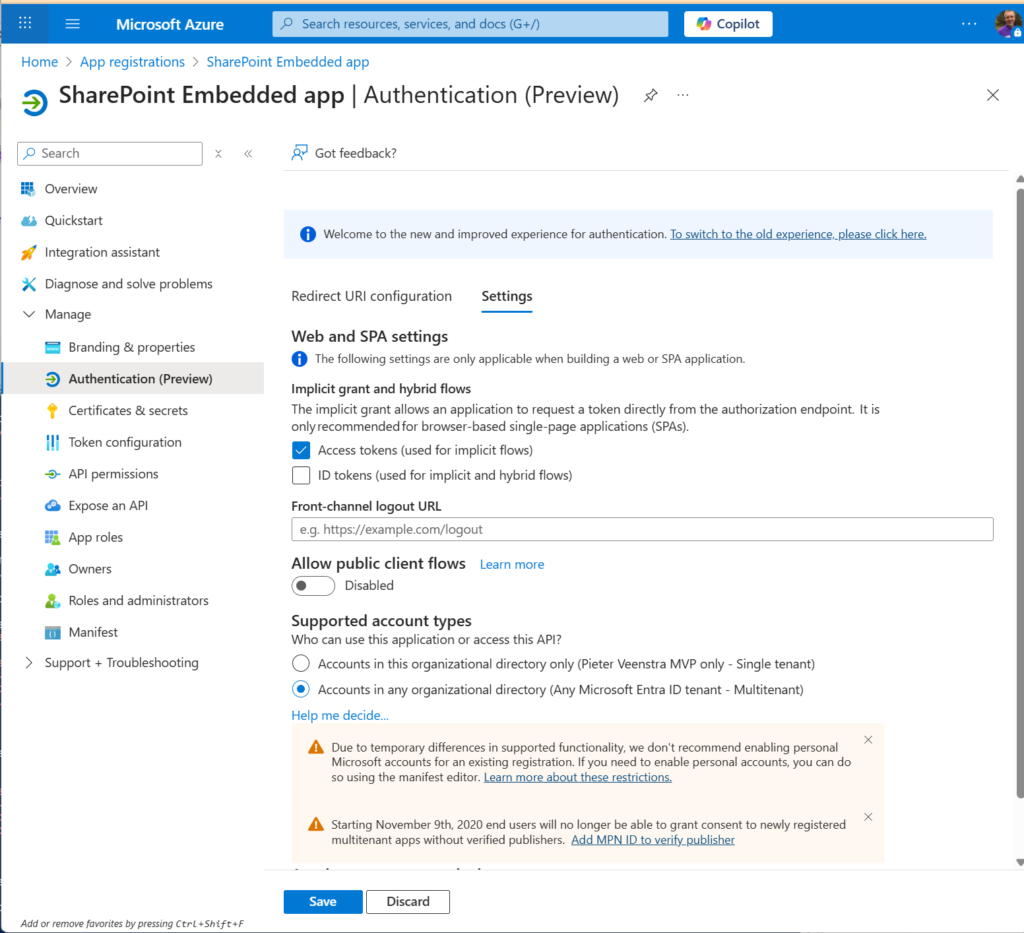Image resolution: width=1024 pixels, height=933 pixels.
Task: Click the sidebar Search box
Action: pos(110,153)
